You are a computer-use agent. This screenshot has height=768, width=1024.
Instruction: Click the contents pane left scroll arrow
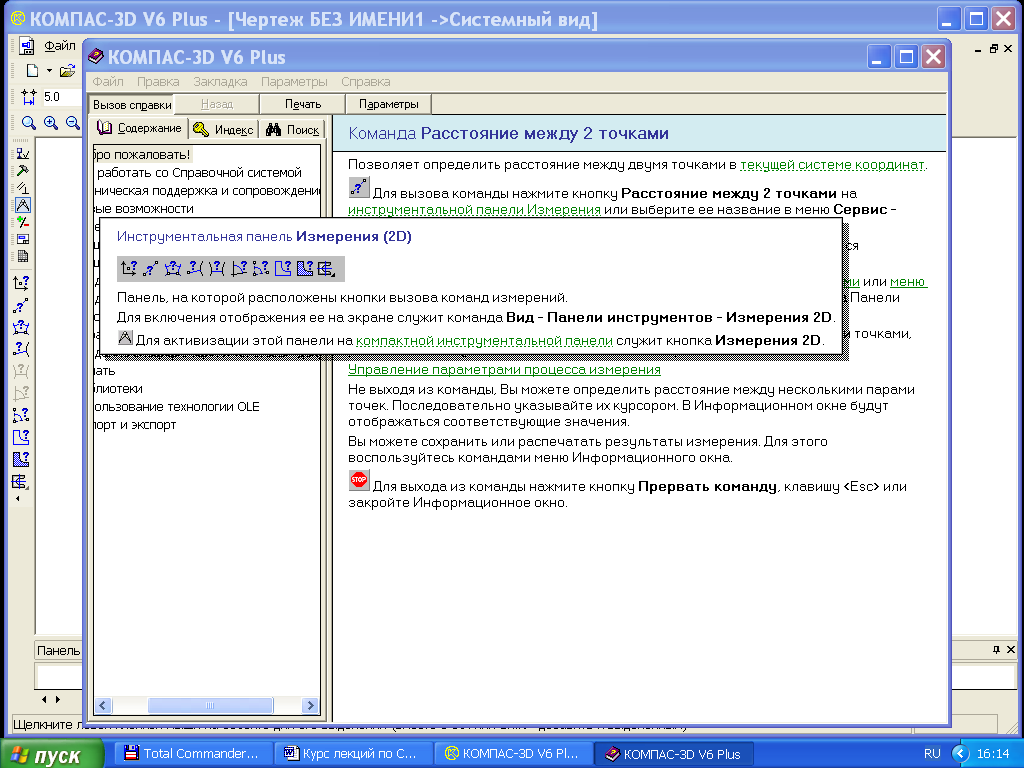[x=103, y=705]
